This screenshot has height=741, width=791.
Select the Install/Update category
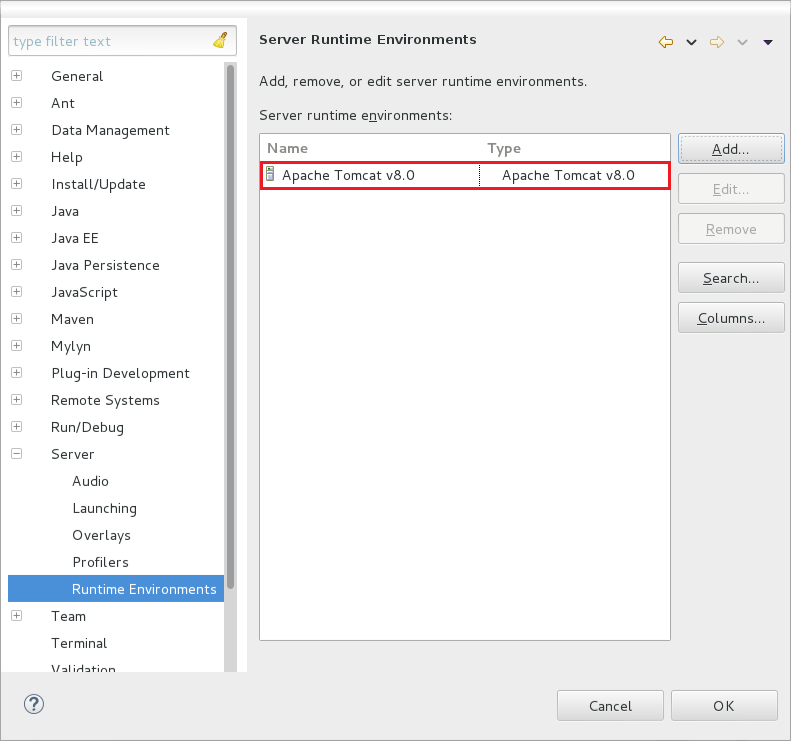click(98, 184)
